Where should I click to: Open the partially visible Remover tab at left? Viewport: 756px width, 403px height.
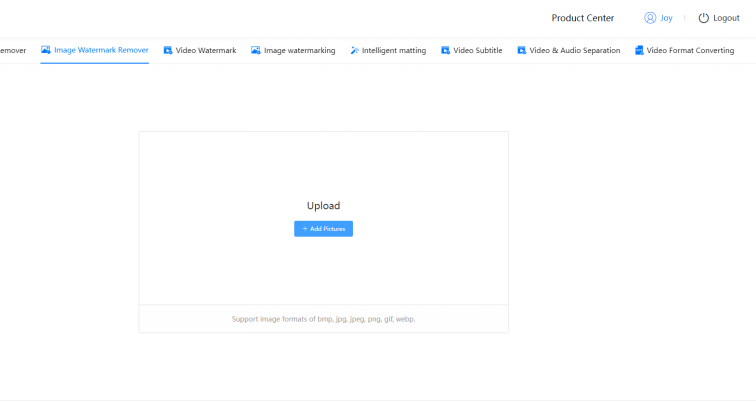click(13, 50)
